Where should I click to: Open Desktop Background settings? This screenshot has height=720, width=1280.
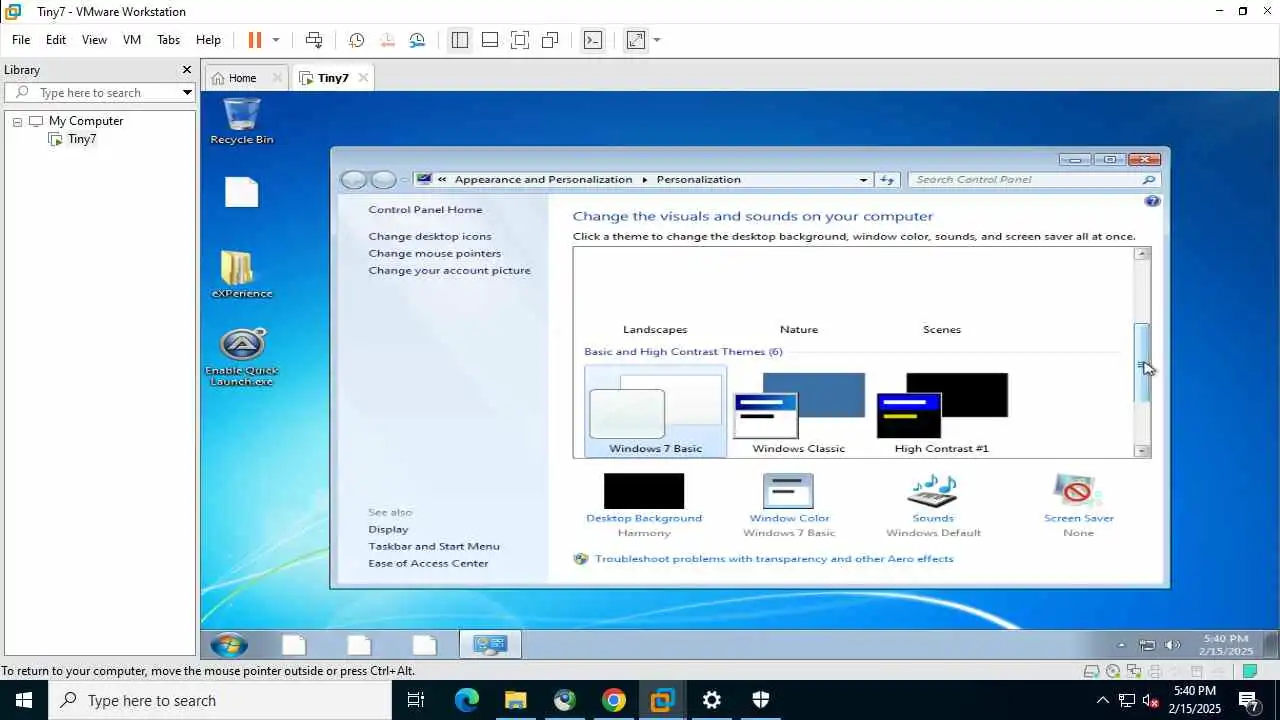coord(644,504)
